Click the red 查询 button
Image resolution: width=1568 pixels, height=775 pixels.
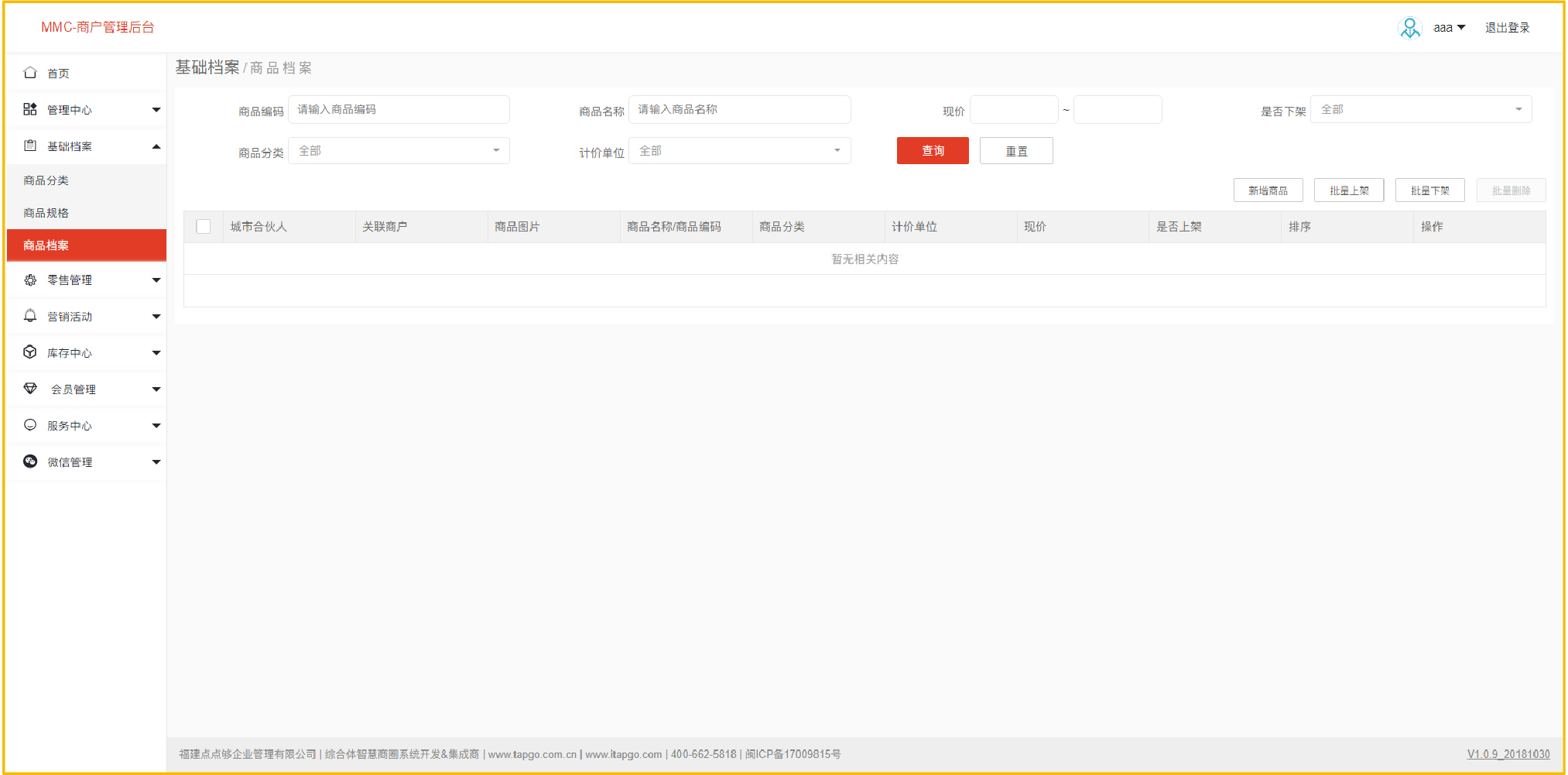click(x=933, y=151)
